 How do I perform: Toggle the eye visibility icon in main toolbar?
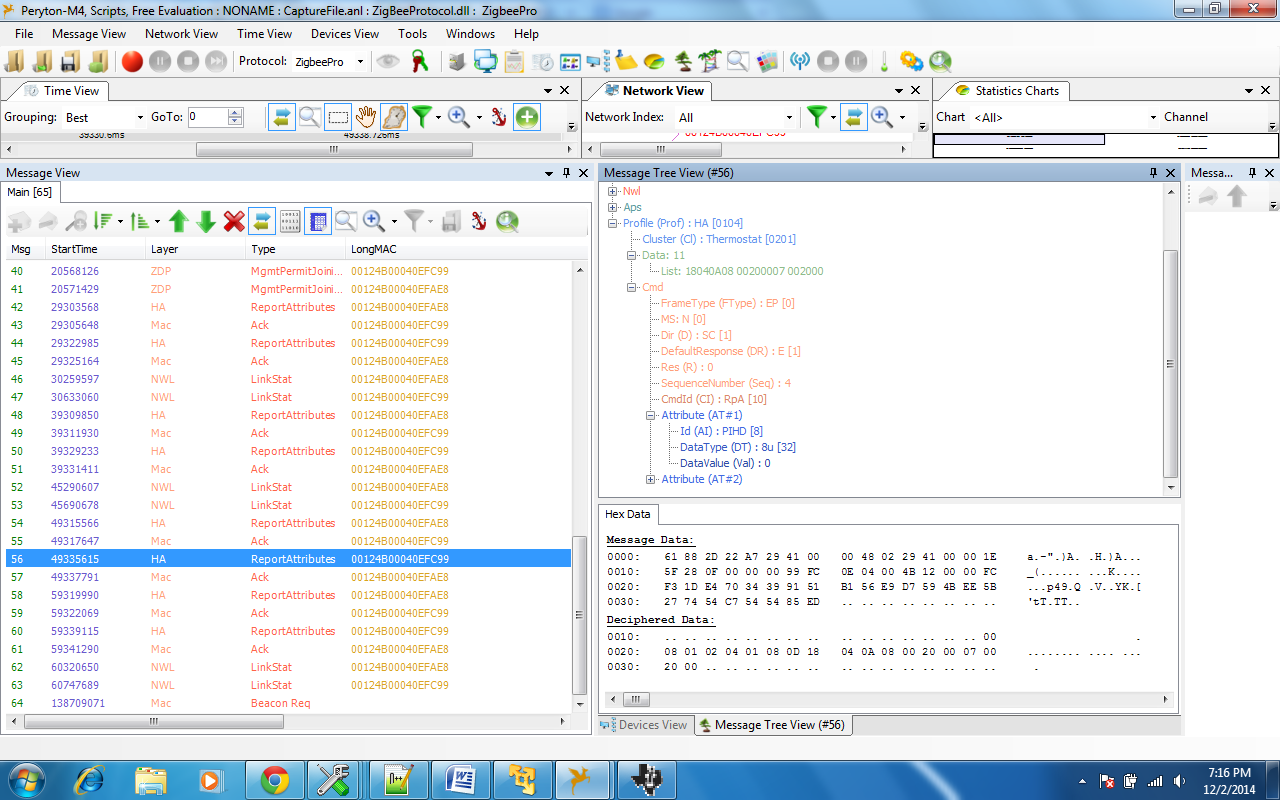tap(388, 61)
